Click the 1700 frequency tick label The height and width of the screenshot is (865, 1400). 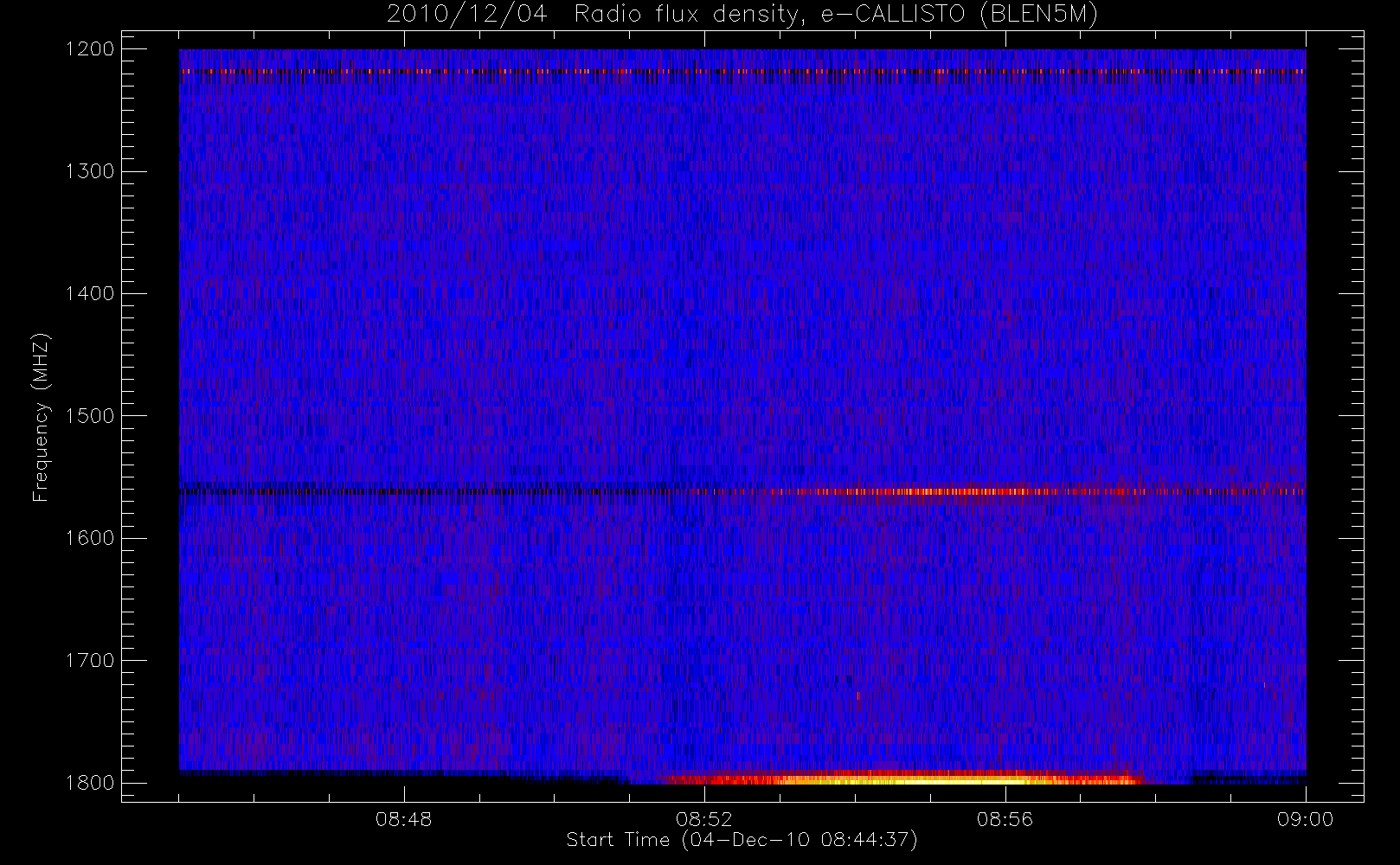(x=90, y=660)
